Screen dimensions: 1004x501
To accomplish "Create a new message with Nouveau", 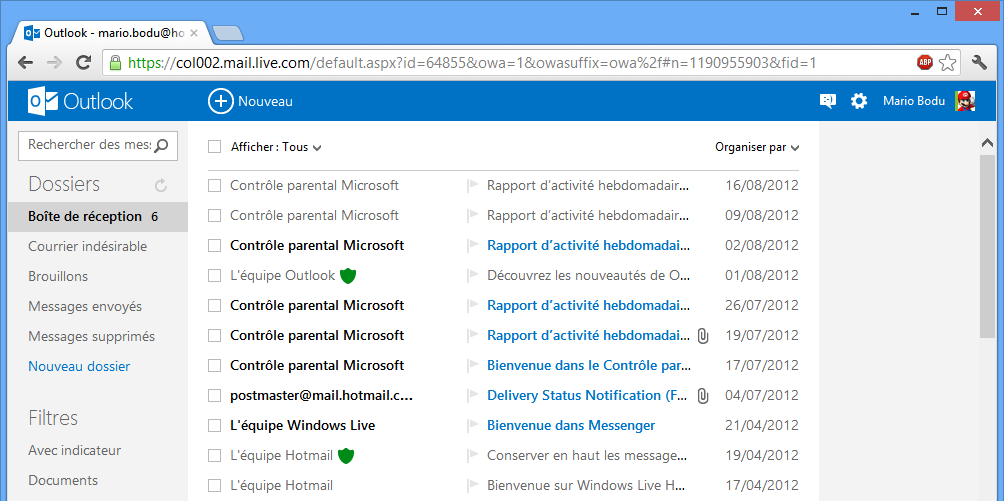I will [x=250, y=101].
